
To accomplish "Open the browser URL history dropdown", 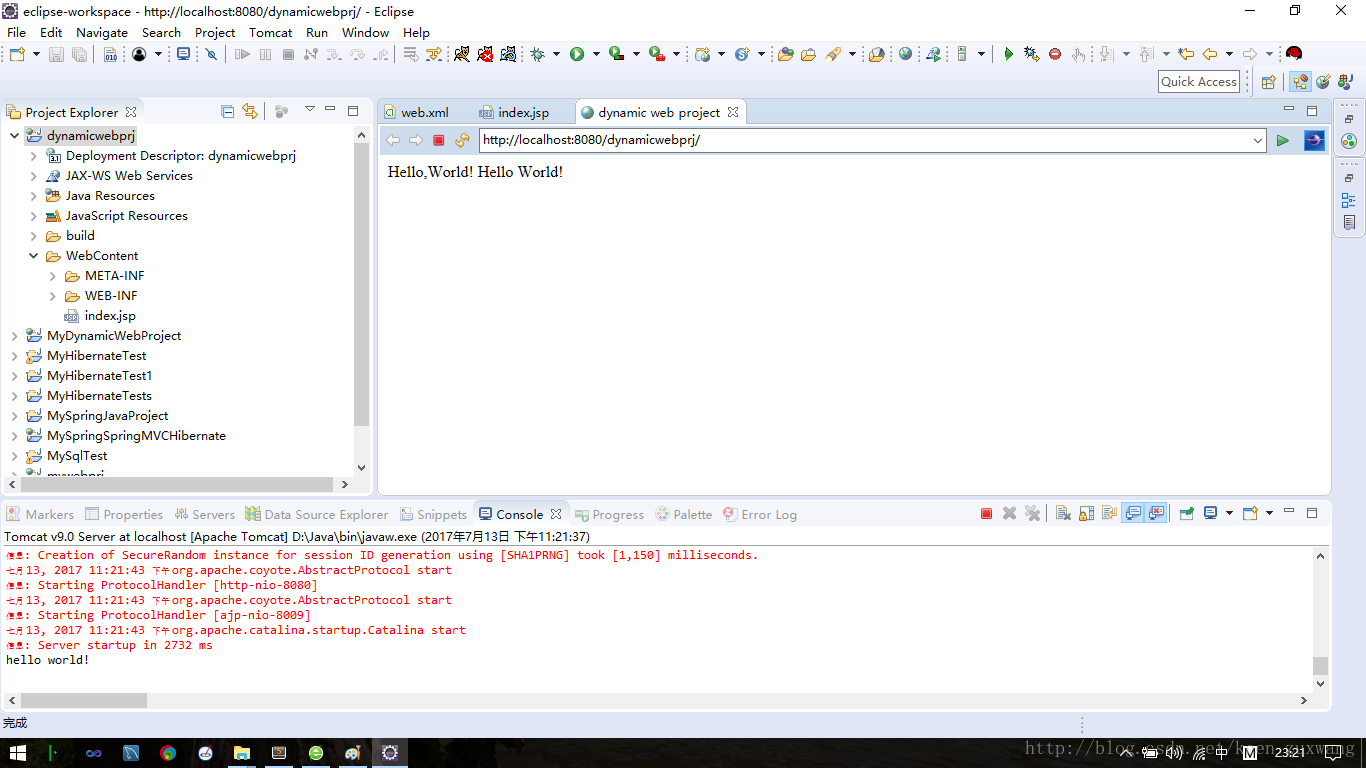I will click(1258, 140).
